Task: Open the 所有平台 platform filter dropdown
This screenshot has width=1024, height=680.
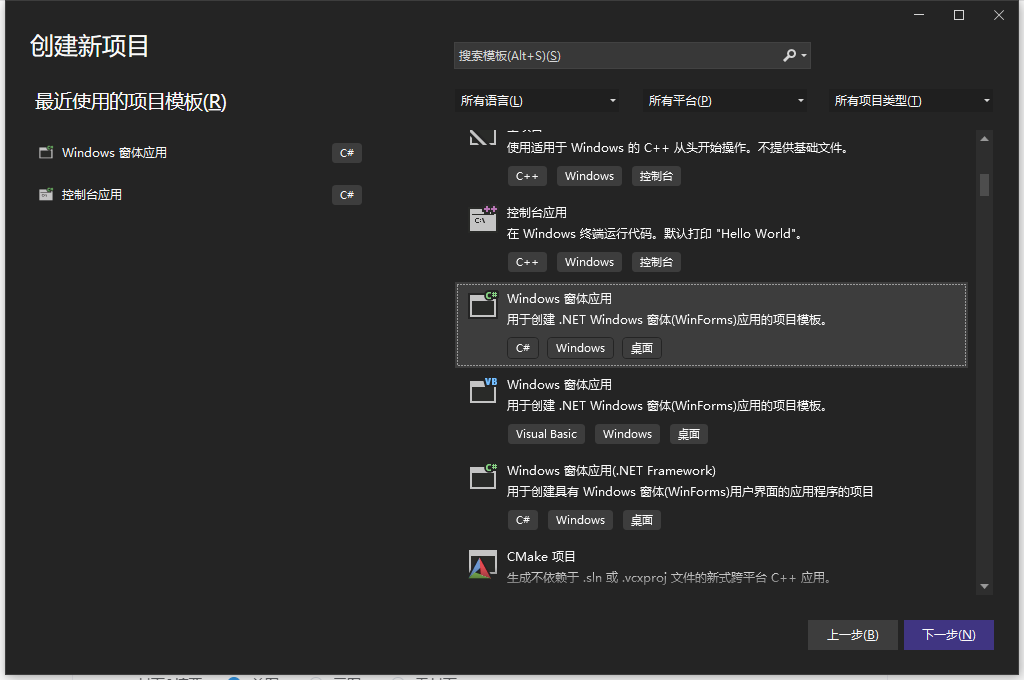Action: tap(725, 101)
